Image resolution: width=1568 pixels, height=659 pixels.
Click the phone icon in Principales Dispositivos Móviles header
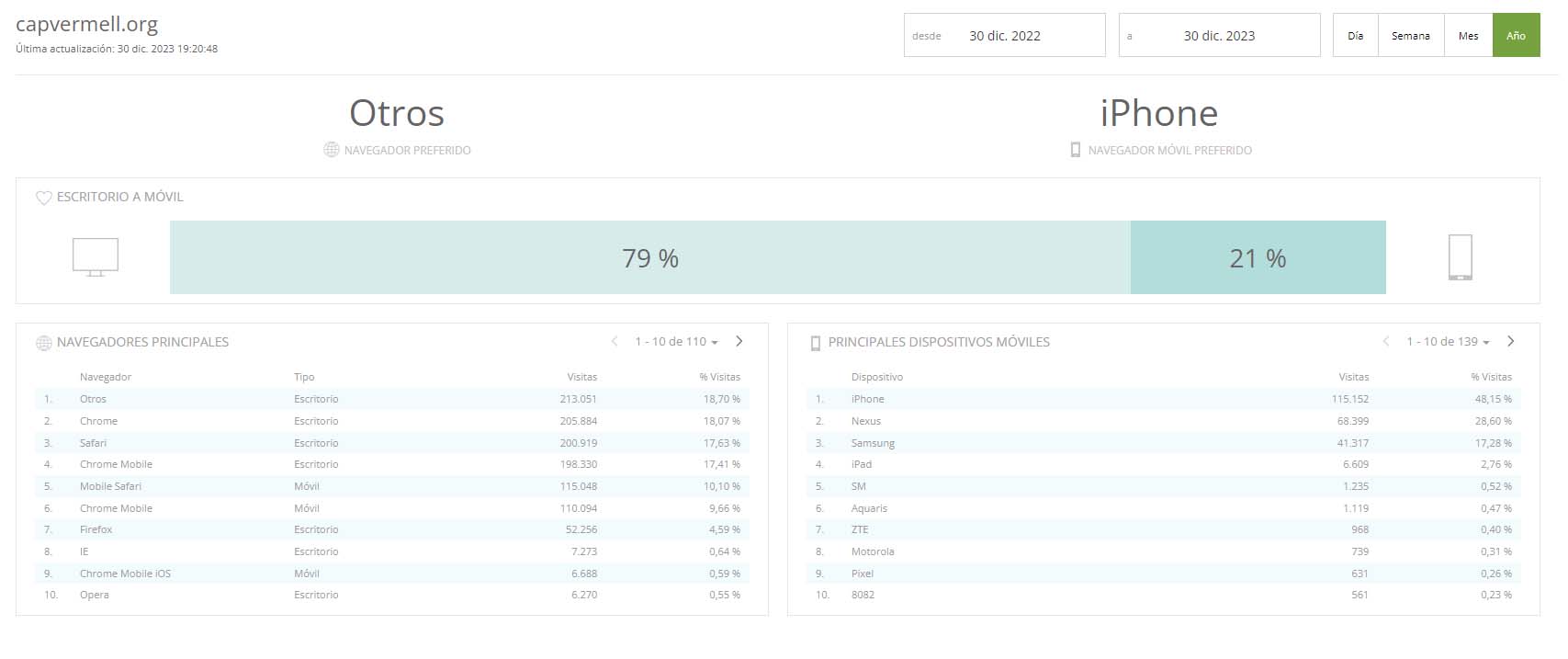click(815, 343)
